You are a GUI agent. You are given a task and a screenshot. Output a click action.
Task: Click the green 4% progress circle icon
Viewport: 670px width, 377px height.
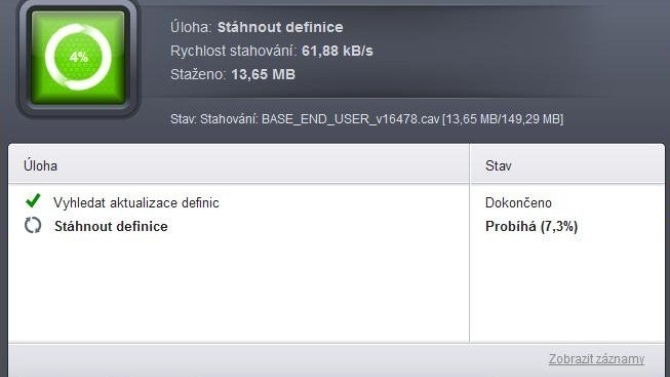click(x=78, y=57)
